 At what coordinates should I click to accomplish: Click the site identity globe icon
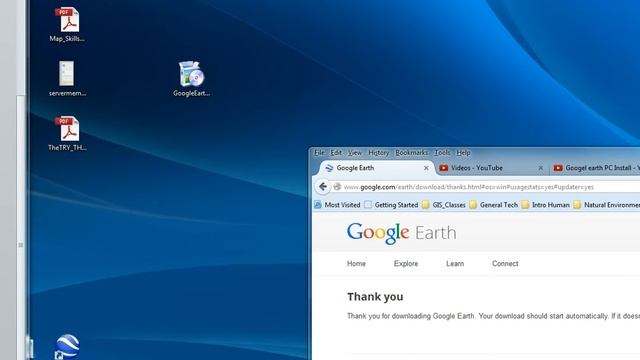point(337,187)
